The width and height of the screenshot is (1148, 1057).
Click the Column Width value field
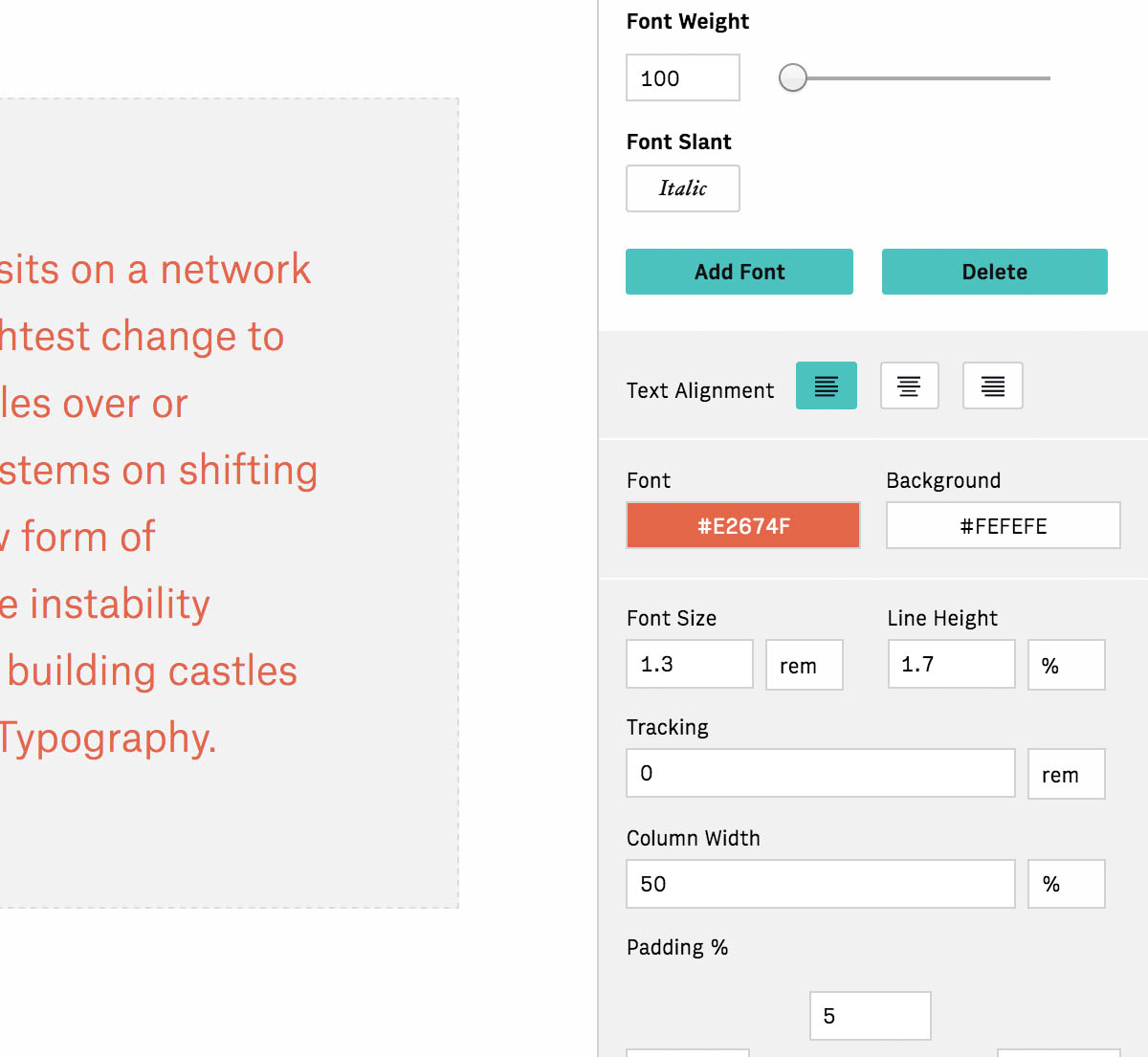820,884
